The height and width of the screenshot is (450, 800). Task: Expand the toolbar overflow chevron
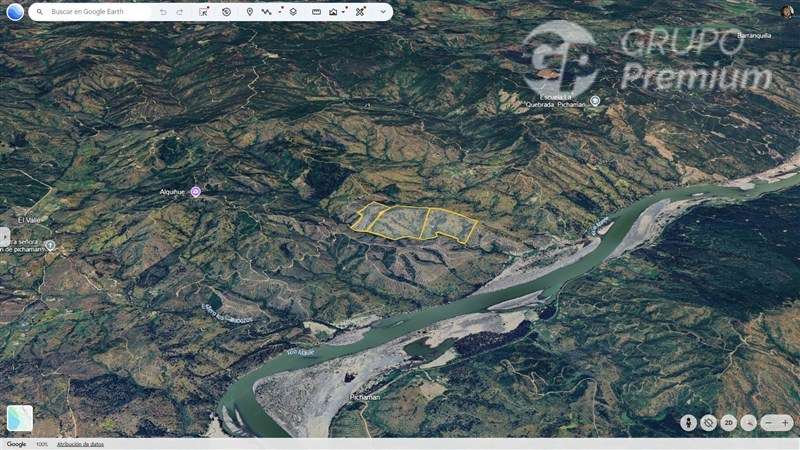tap(383, 12)
